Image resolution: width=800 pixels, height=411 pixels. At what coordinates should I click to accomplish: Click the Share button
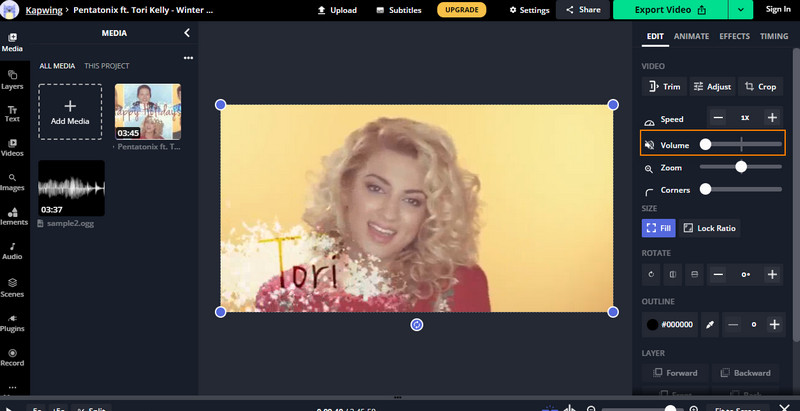583,10
